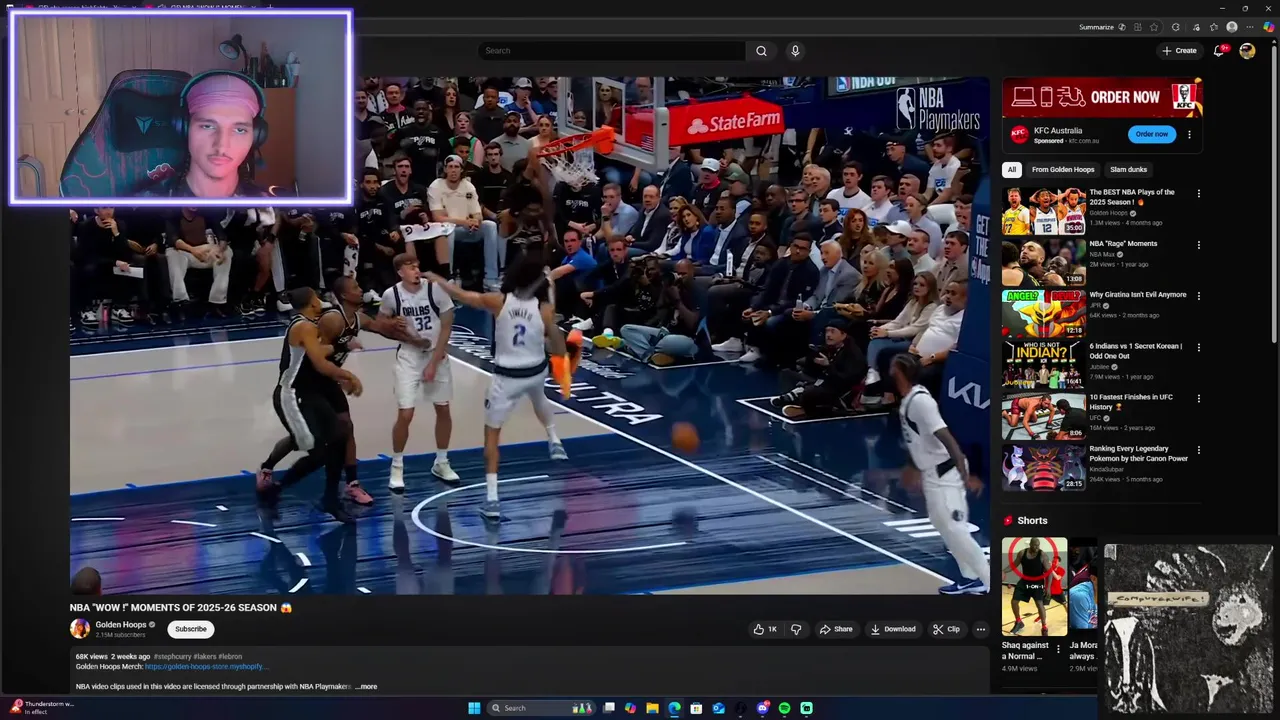Click the Edge split screen icon in the address bar
This screenshot has height=720, width=1280.
[x=1137, y=27]
